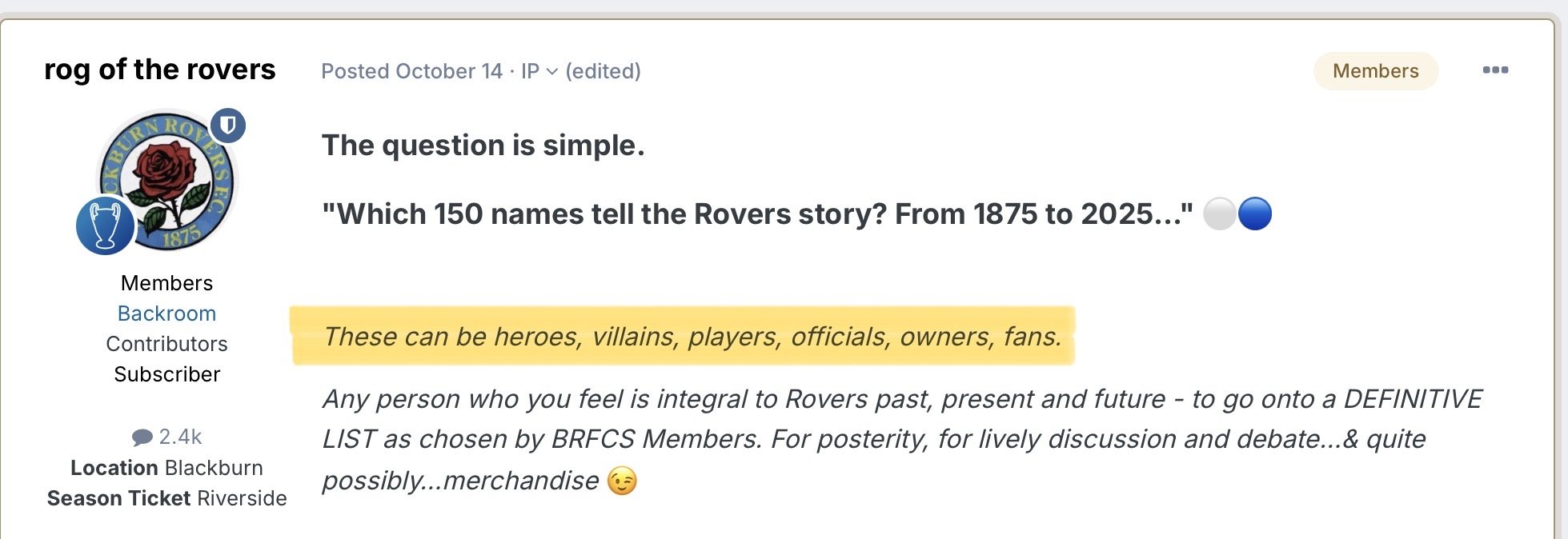Click the Subscriber group label
Image resolution: width=1568 pixels, height=539 pixels.
coord(166,374)
